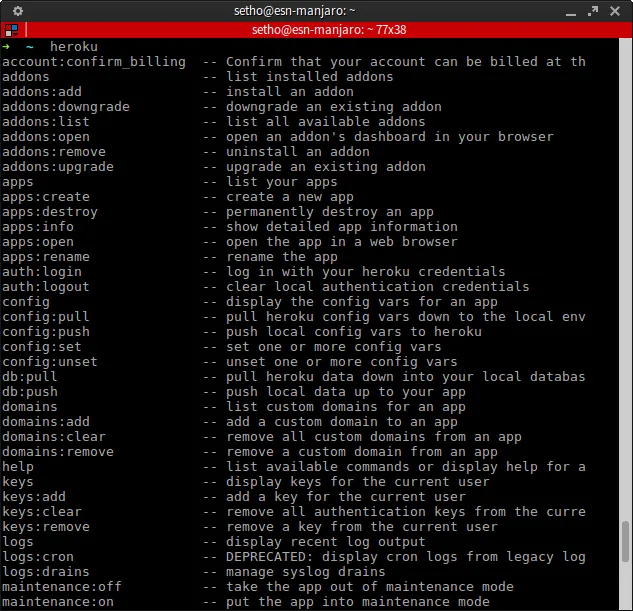Select the 'config:pull' completion entry
633x611 pixels.
[x=46, y=317]
